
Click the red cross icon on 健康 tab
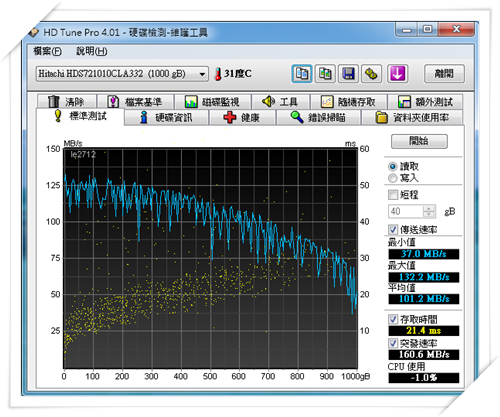(229, 117)
